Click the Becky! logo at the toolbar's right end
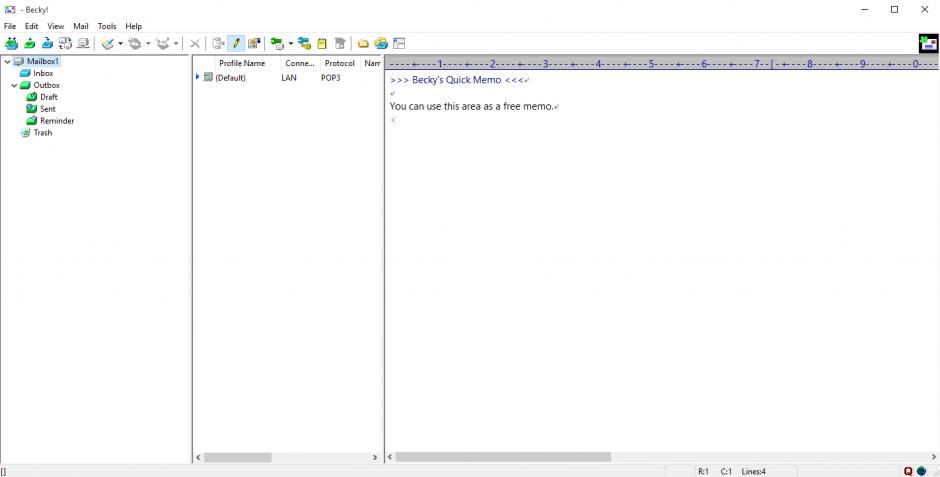The height and width of the screenshot is (477, 940). coord(928,43)
